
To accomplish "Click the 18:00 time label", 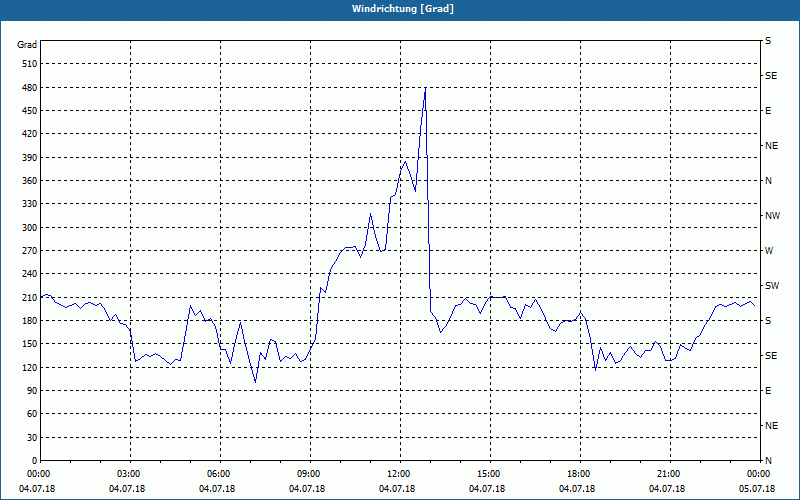I will [580, 474].
